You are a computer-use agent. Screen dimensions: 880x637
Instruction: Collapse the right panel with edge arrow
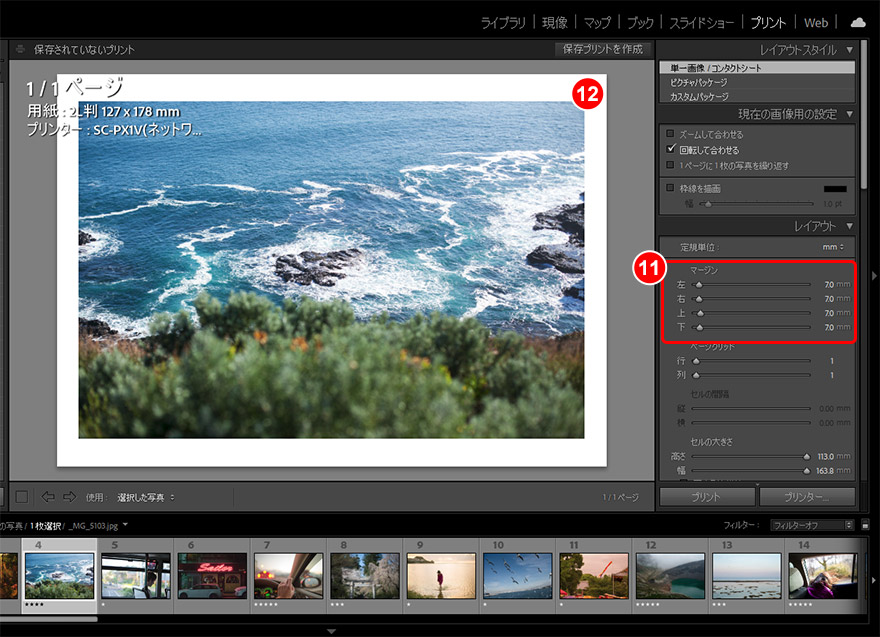[x=873, y=276]
